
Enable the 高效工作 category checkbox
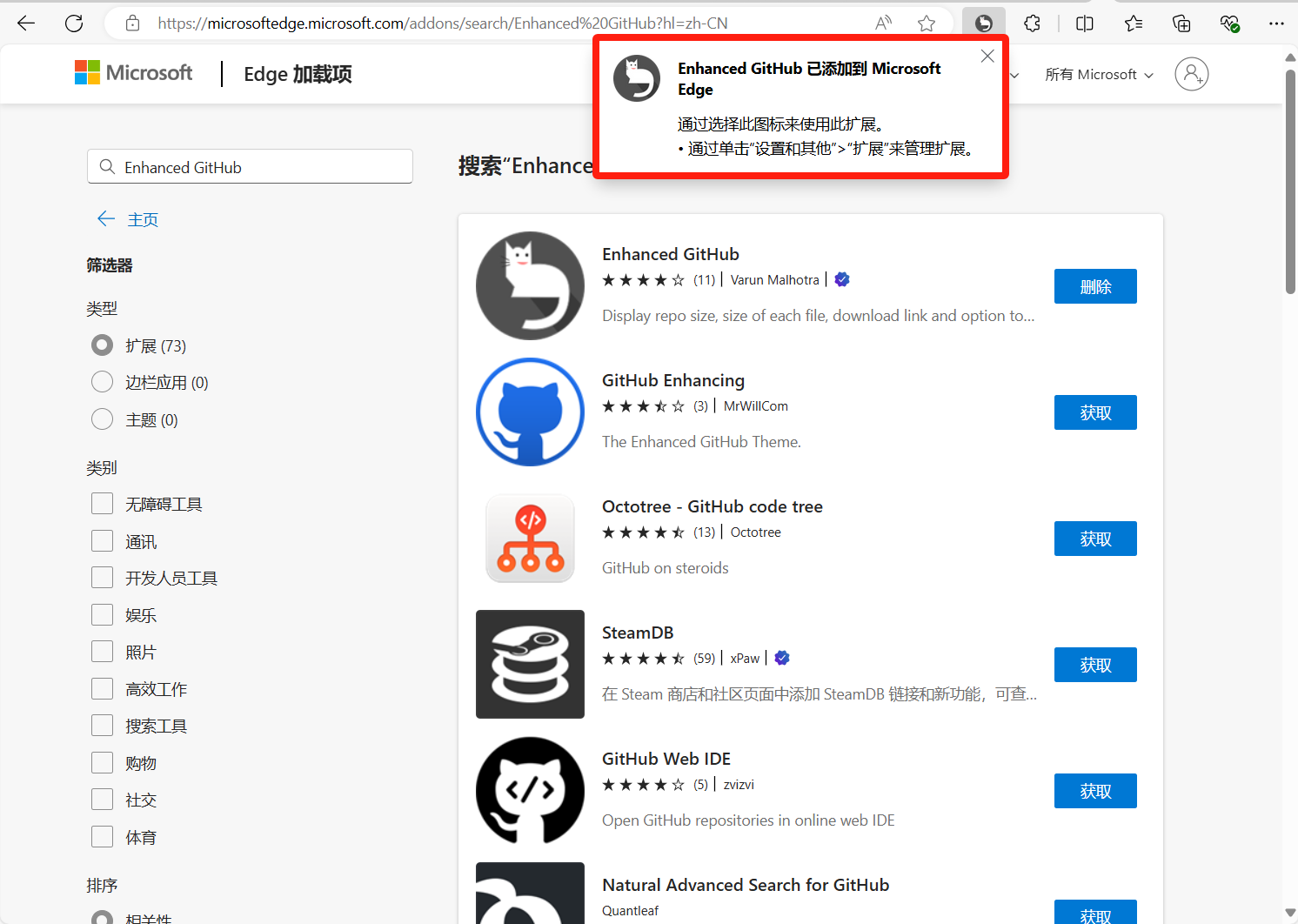(x=103, y=689)
